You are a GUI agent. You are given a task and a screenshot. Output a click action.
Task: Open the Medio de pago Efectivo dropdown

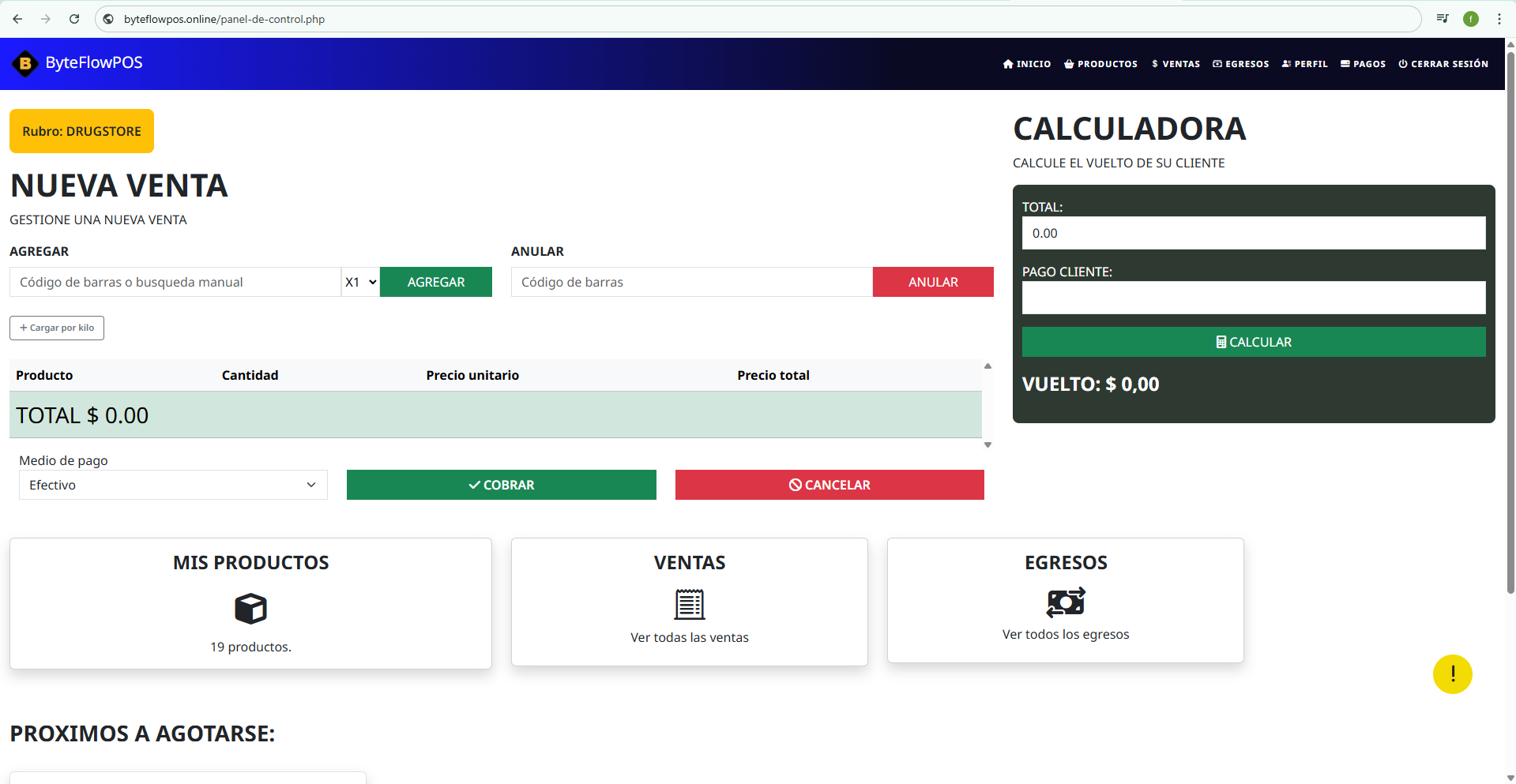point(173,485)
